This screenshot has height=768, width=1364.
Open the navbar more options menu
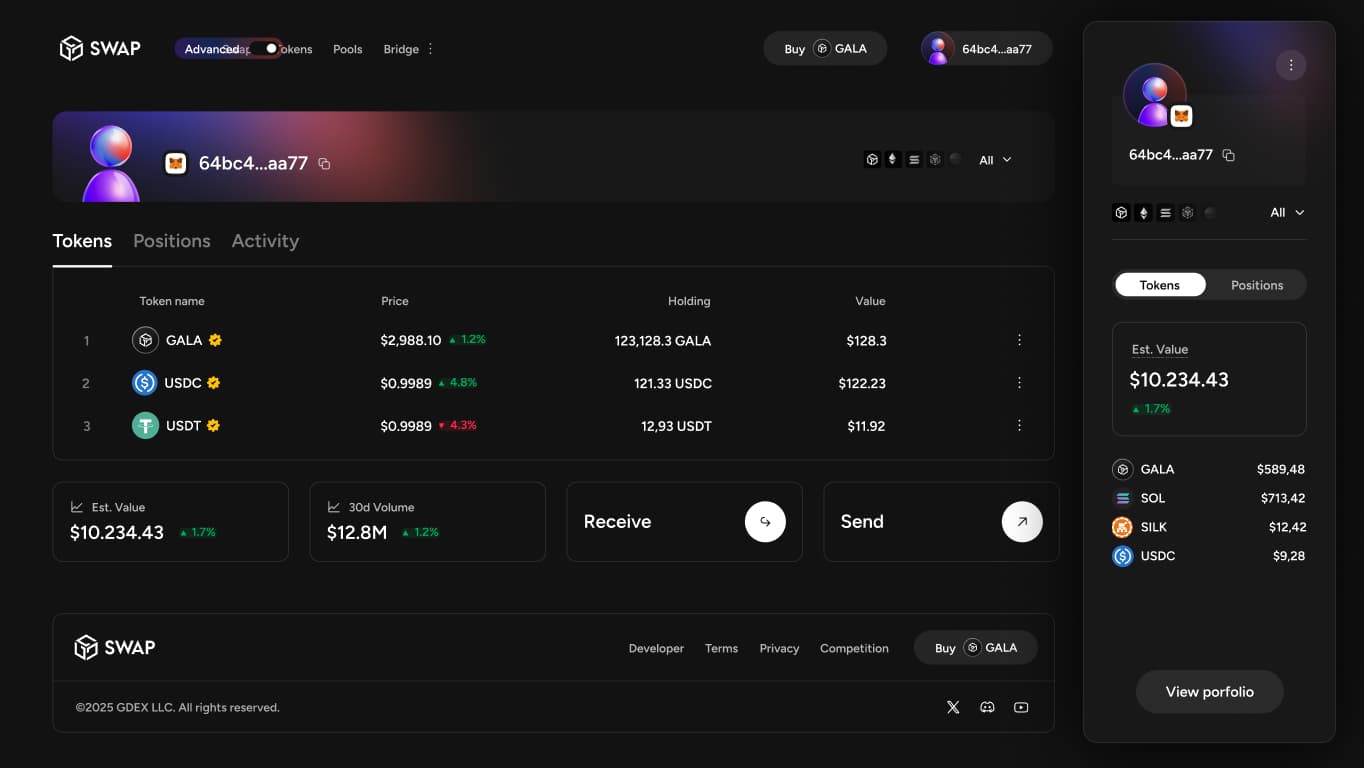[431, 49]
